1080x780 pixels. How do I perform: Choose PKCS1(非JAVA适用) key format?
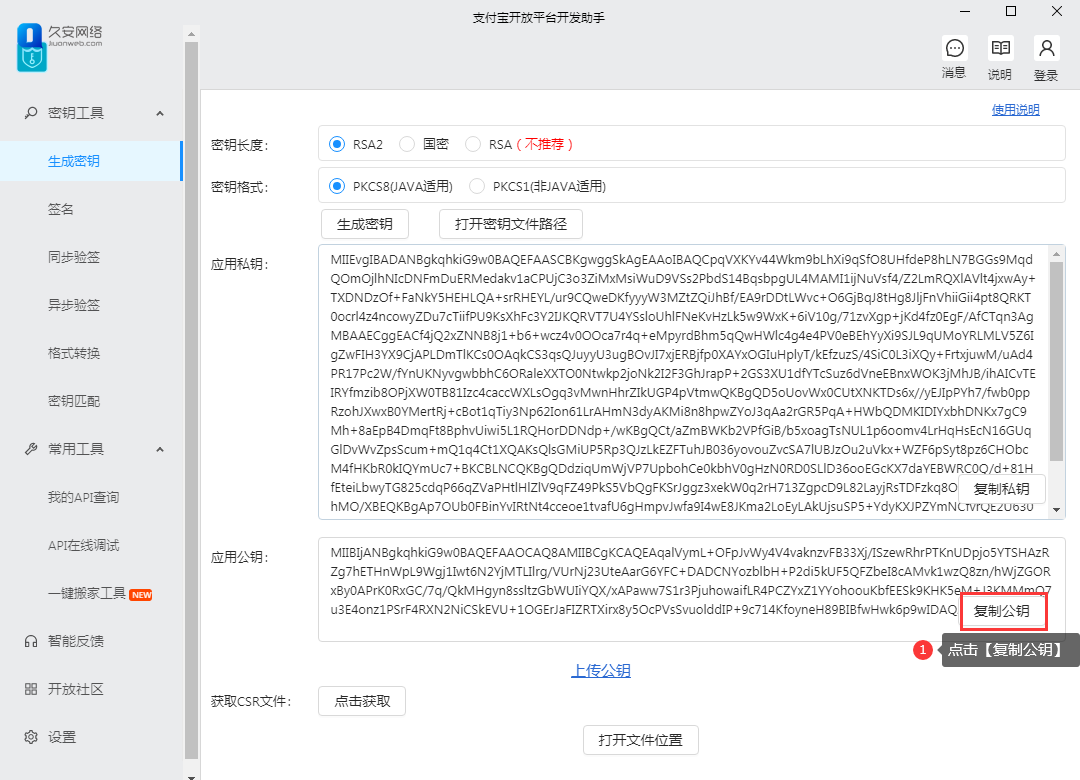[x=477, y=186]
